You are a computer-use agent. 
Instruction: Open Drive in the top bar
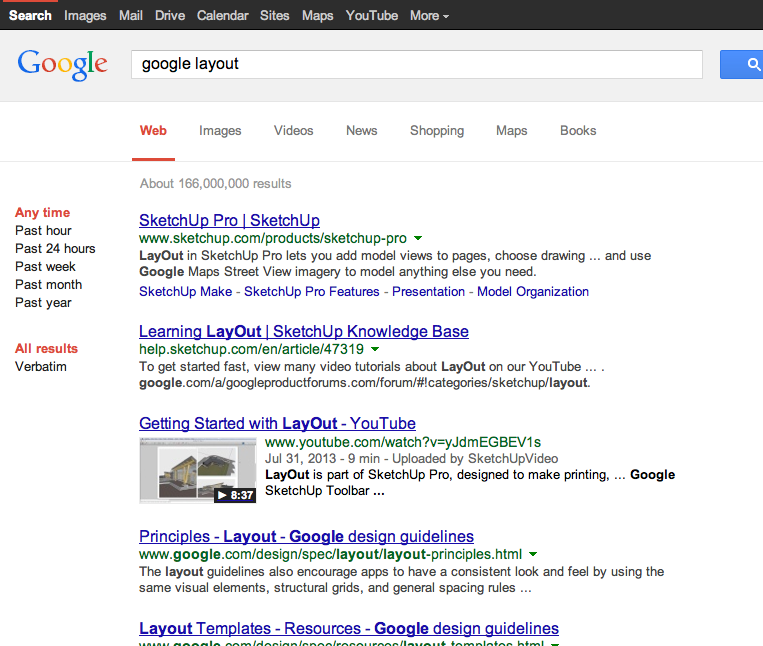(x=170, y=16)
